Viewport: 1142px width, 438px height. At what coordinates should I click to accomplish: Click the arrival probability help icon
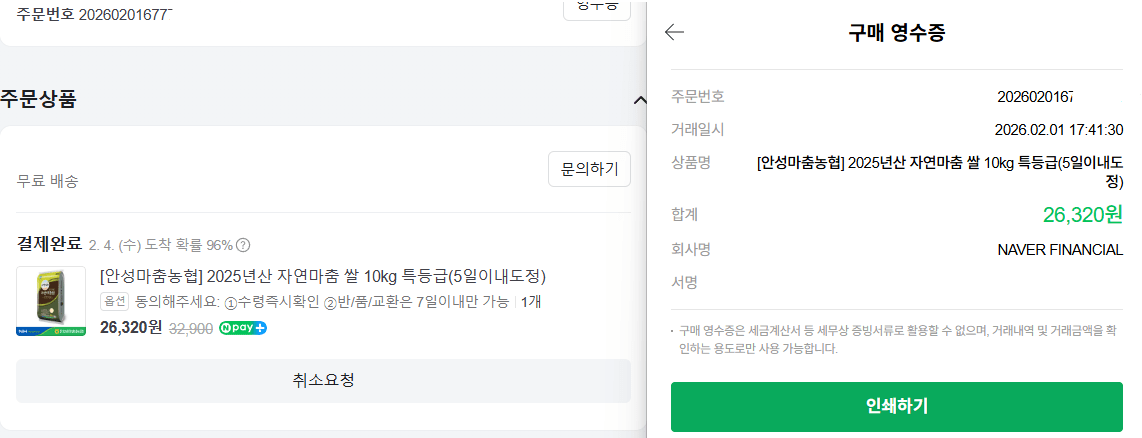243,245
